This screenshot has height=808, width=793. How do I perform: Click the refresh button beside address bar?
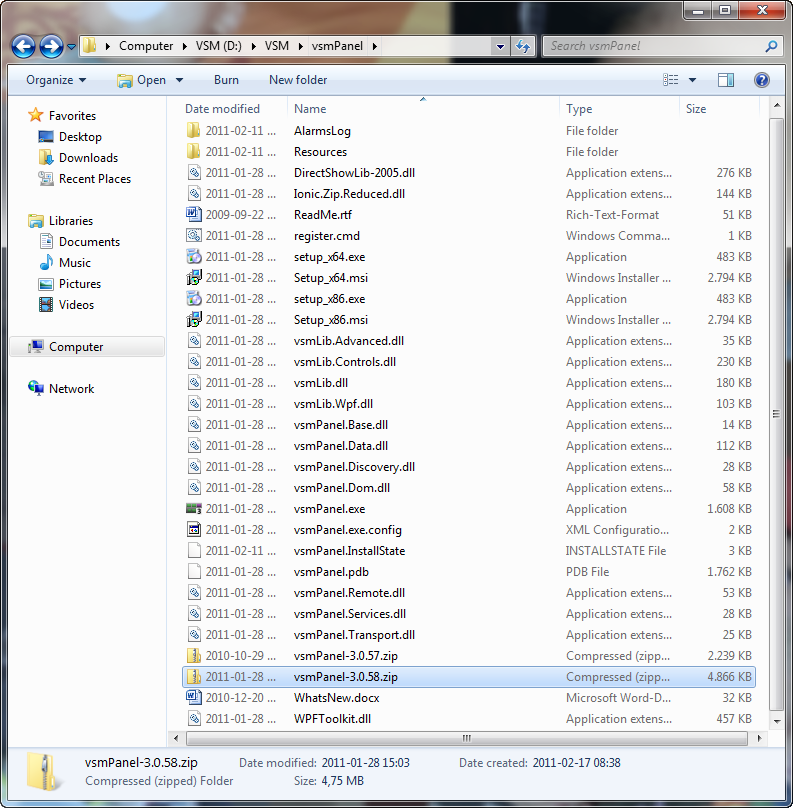(523, 46)
